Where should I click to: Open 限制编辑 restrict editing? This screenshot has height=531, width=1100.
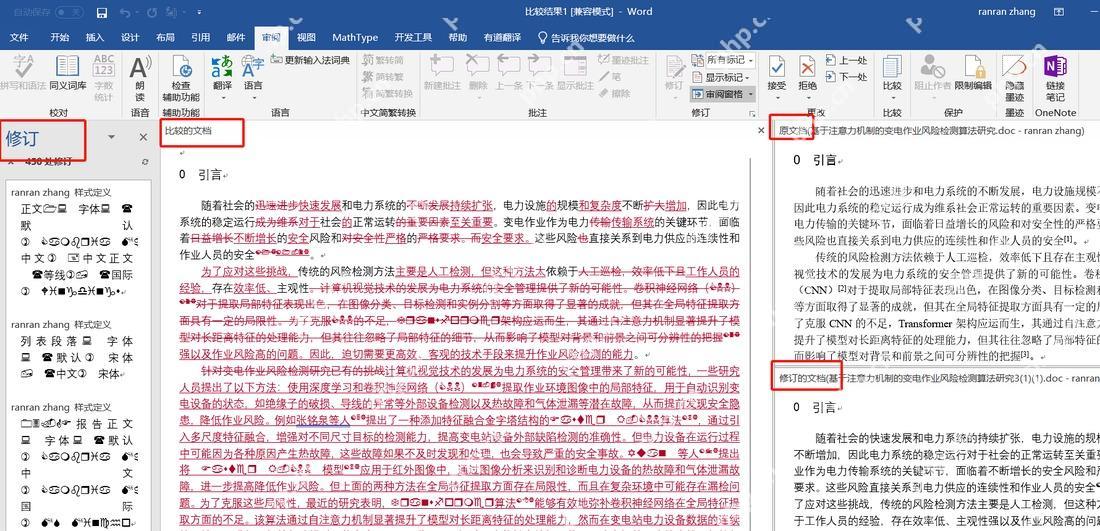(x=972, y=74)
